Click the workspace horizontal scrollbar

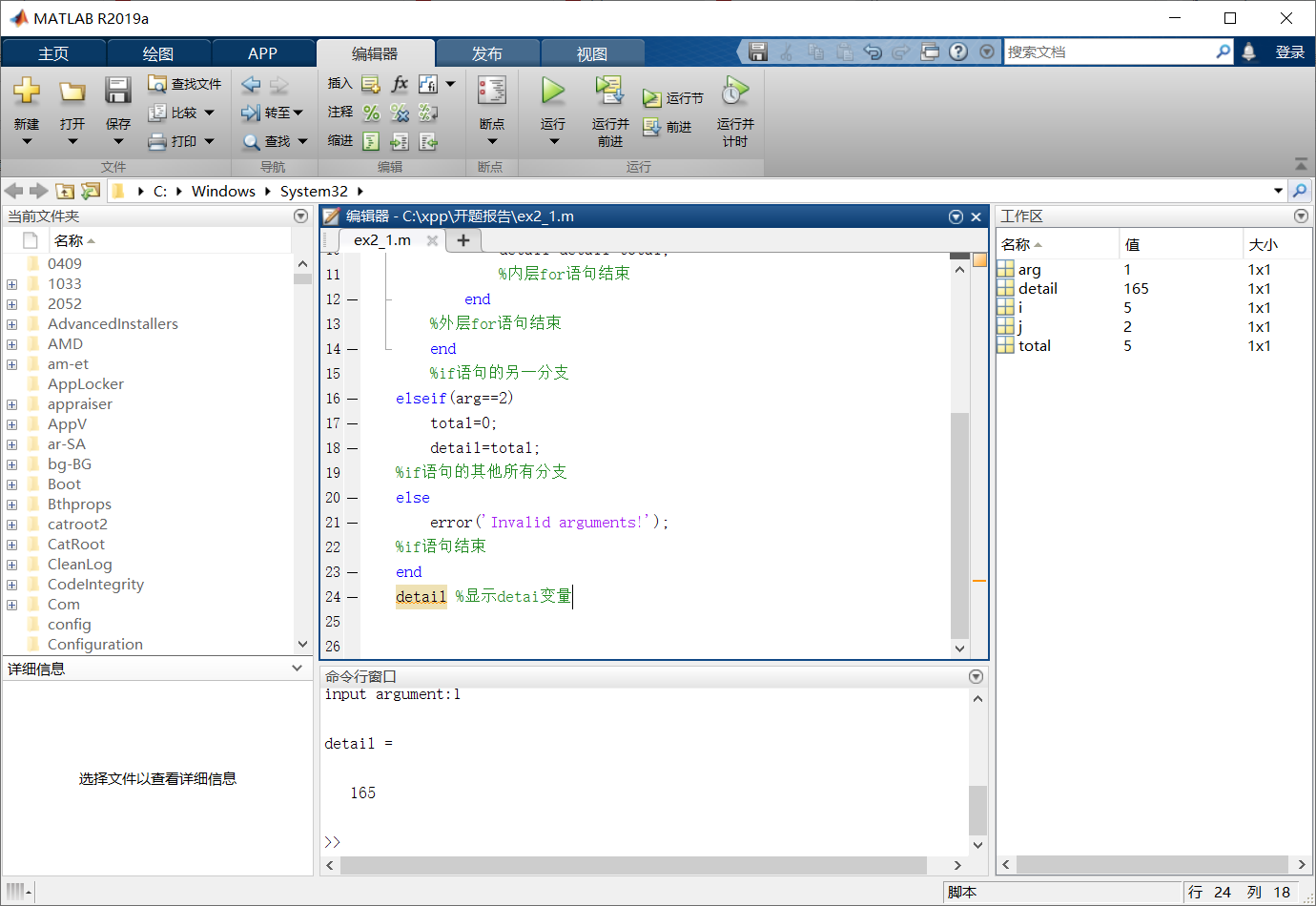(1152, 864)
